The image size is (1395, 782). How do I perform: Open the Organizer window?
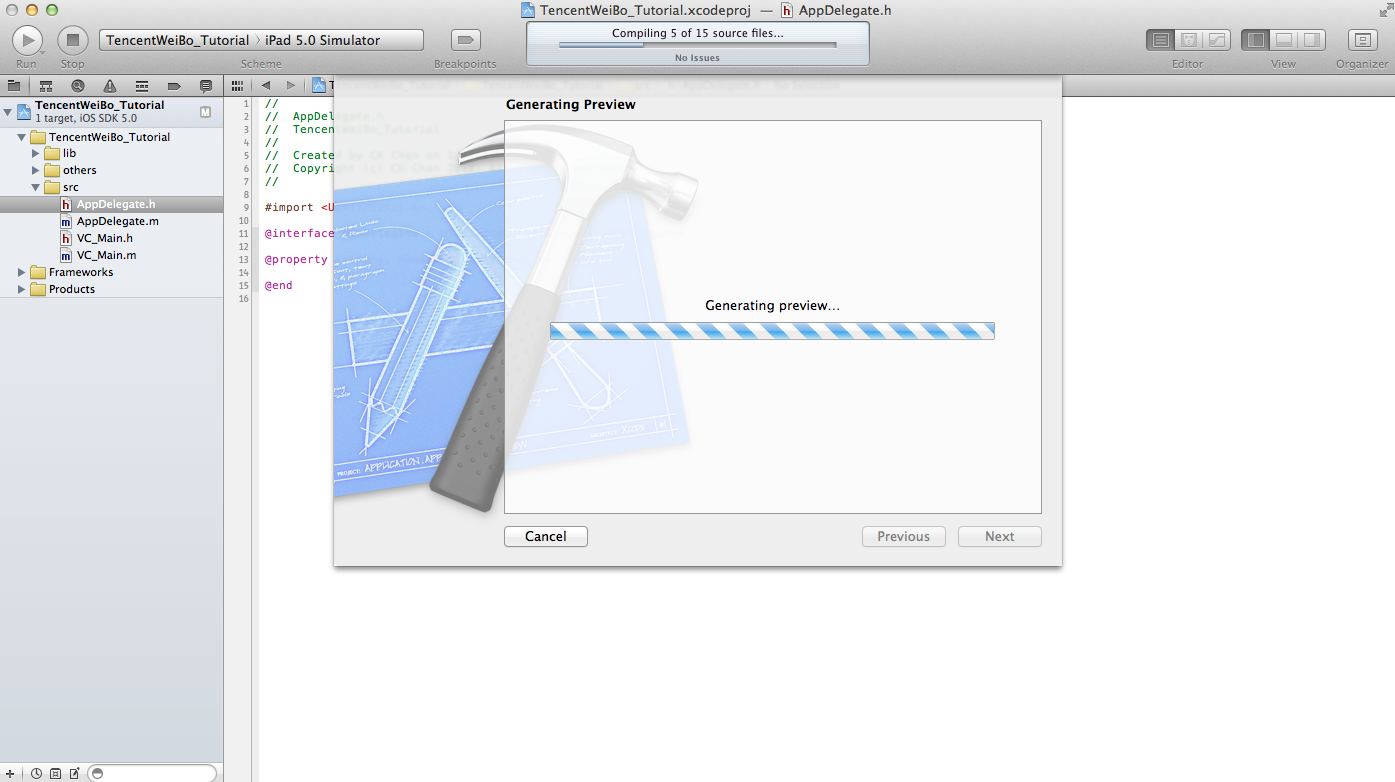tap(1362, 40)
